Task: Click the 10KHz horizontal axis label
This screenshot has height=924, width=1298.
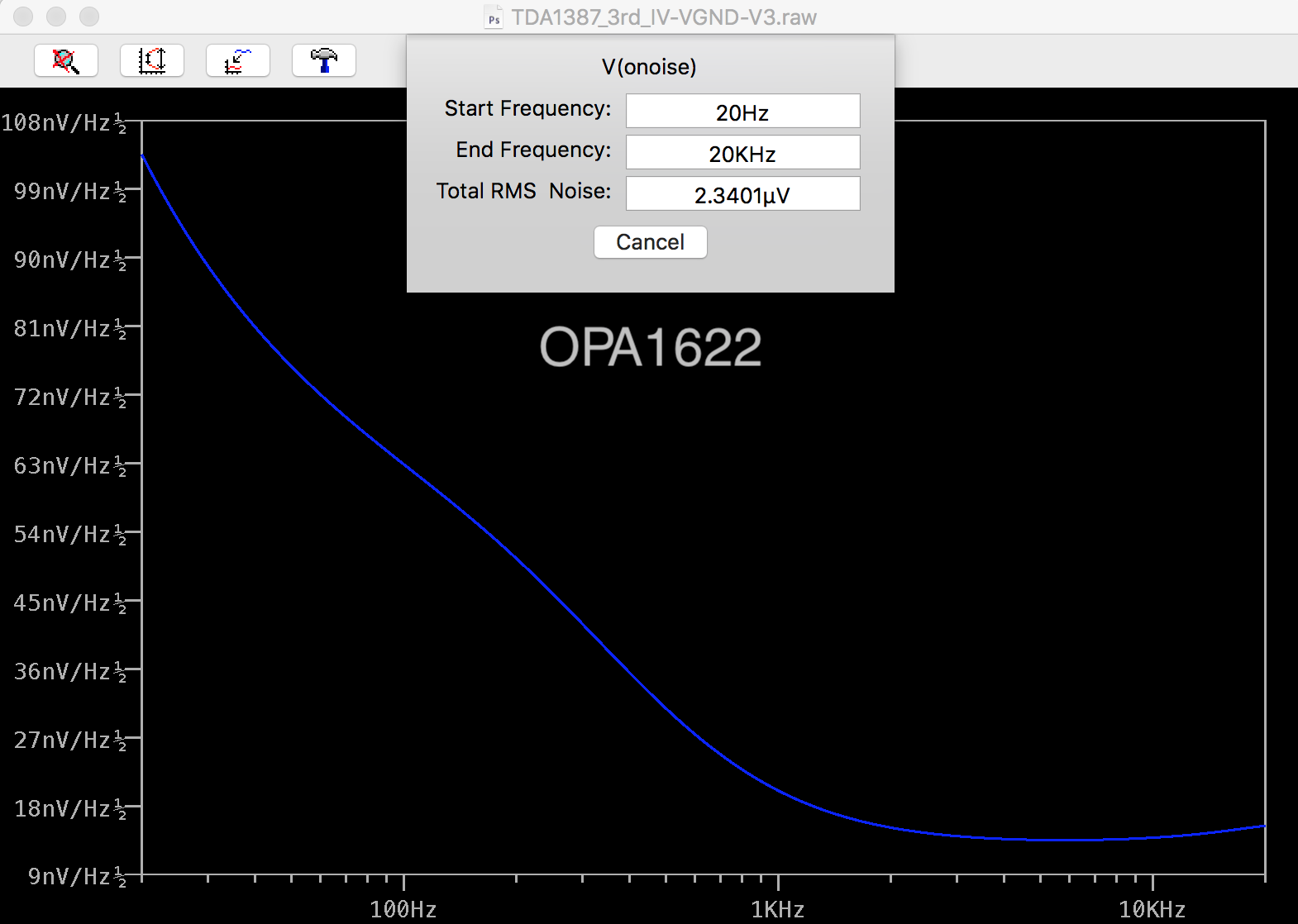Action: [1152, 910]
